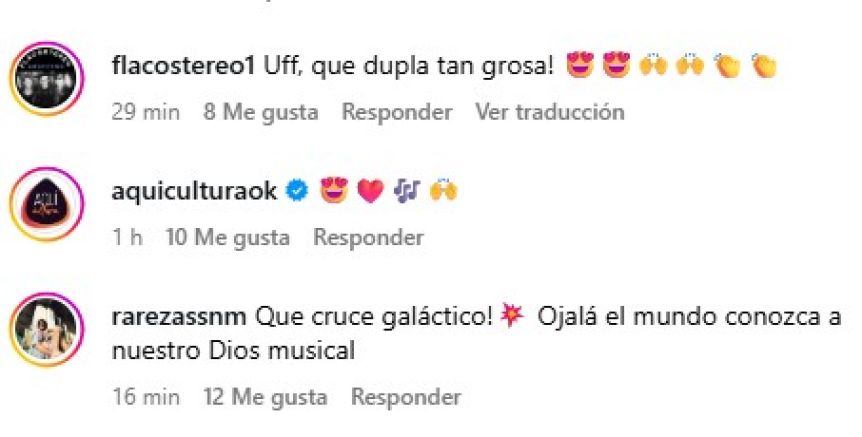862x437 pixels.
Task: Reply to rarezassnm's comment
Action: (406, 397)
